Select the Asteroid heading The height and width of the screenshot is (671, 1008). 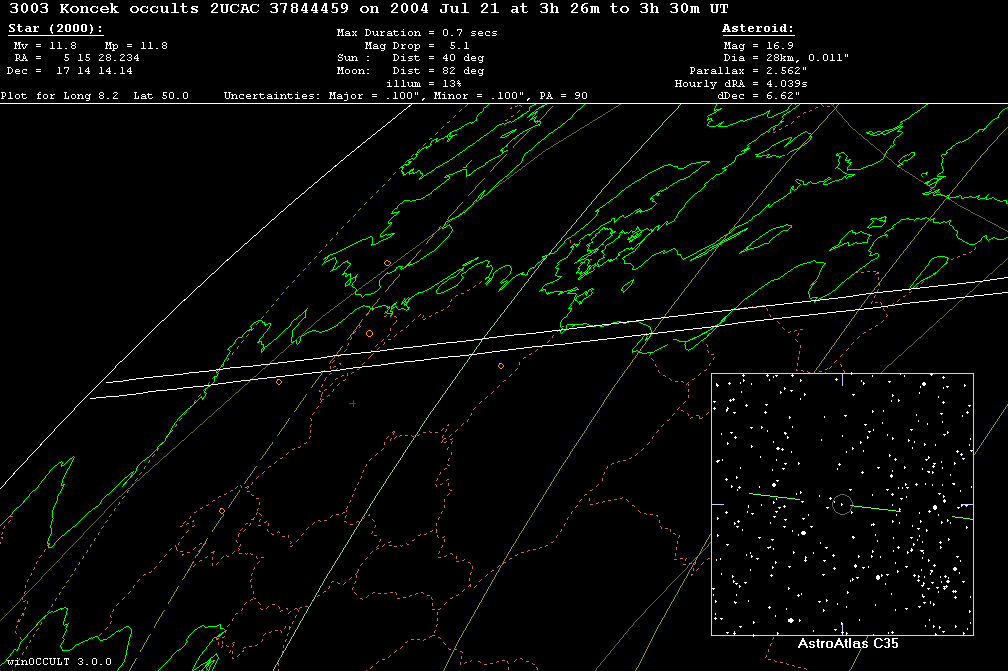(757, 29)
